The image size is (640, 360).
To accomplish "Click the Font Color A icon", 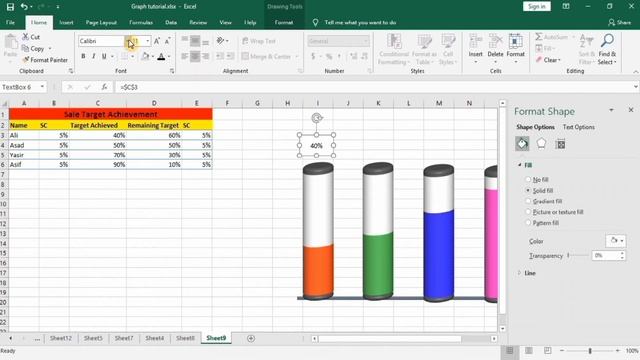I will point(161,56).
